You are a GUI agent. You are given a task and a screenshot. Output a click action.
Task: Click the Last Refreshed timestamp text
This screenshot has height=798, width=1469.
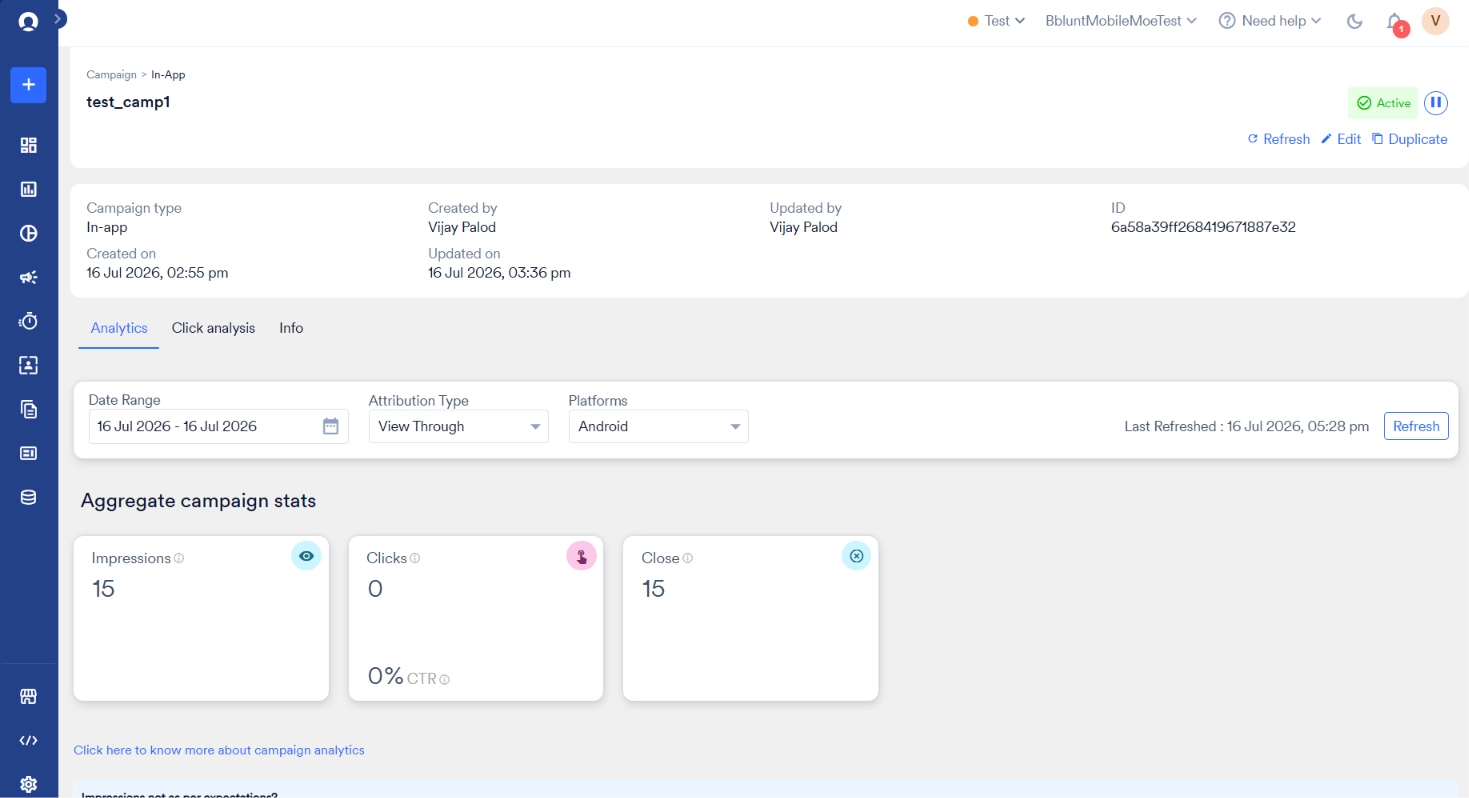(1246, 426)
